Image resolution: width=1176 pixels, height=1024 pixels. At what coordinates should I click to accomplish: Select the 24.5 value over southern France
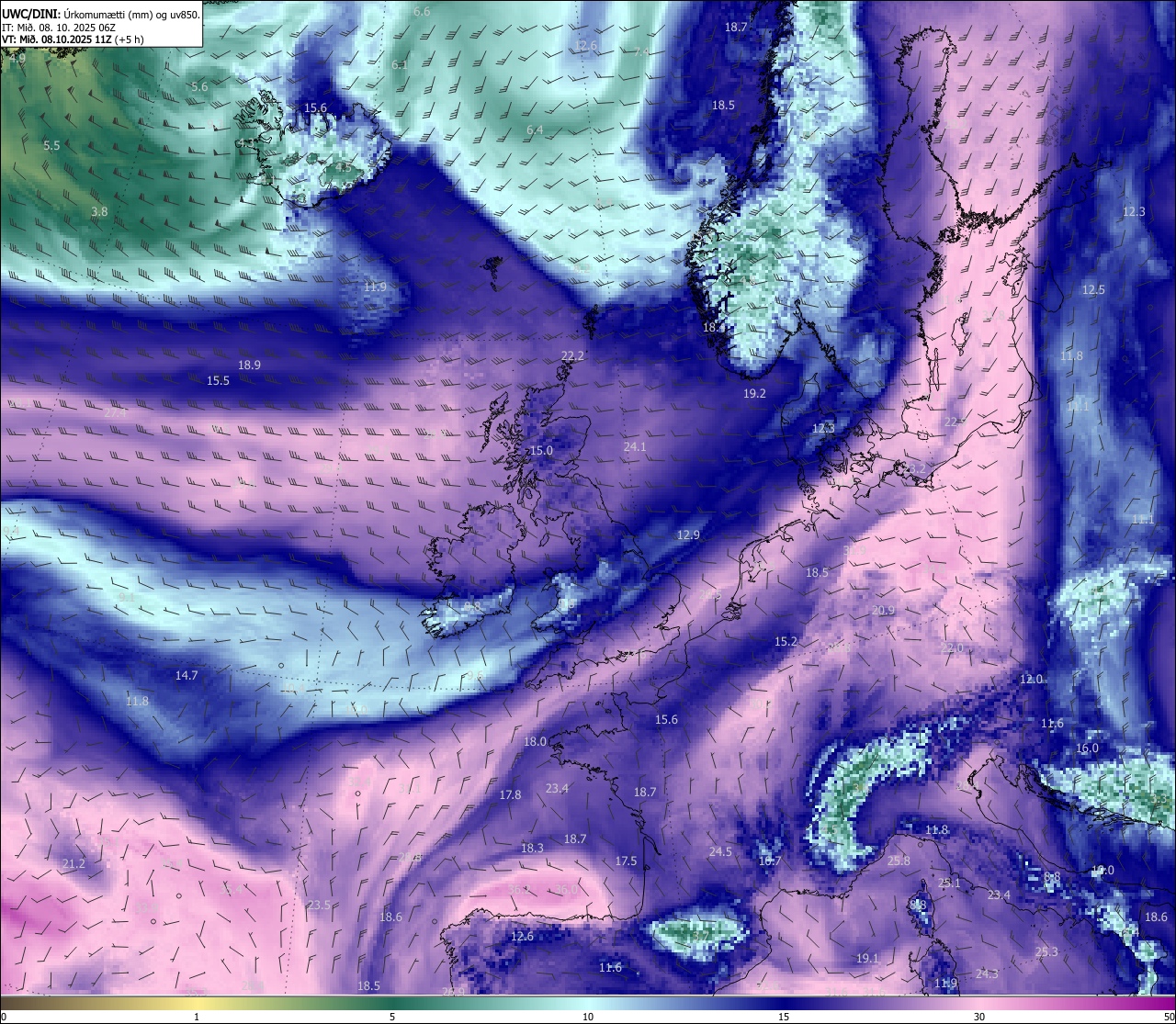pyautogui.click(x=720, y=851)
